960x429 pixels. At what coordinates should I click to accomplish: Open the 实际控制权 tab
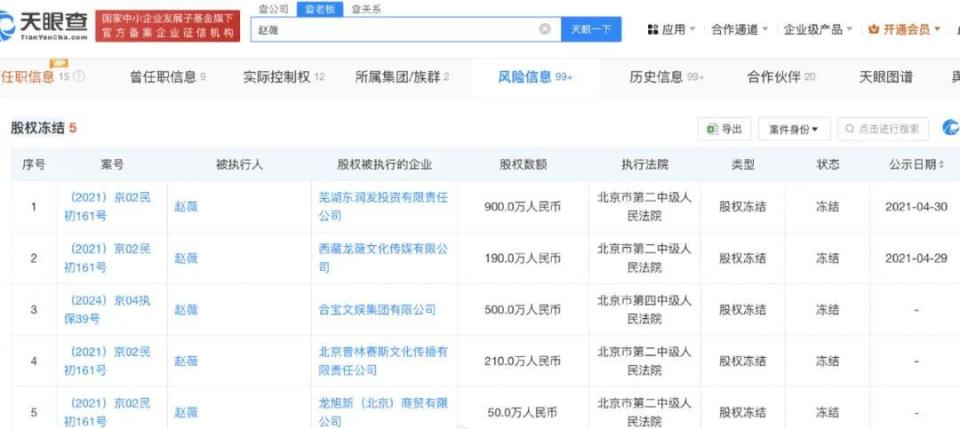[284, 77]
